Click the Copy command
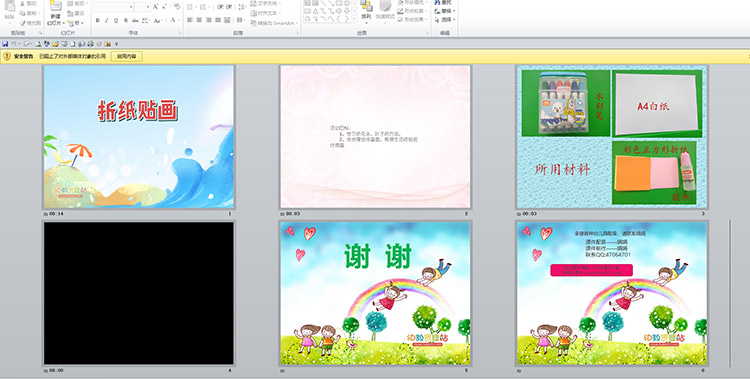Screen dimensions: 750x379 [x=29, y=13]
